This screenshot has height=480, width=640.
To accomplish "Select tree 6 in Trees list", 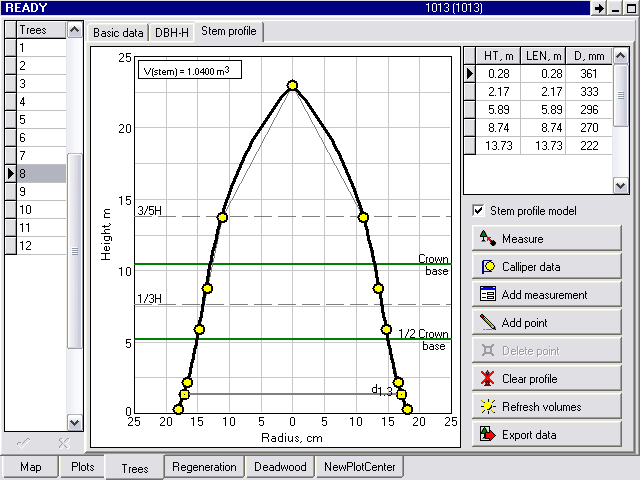I will coord(41,137).
